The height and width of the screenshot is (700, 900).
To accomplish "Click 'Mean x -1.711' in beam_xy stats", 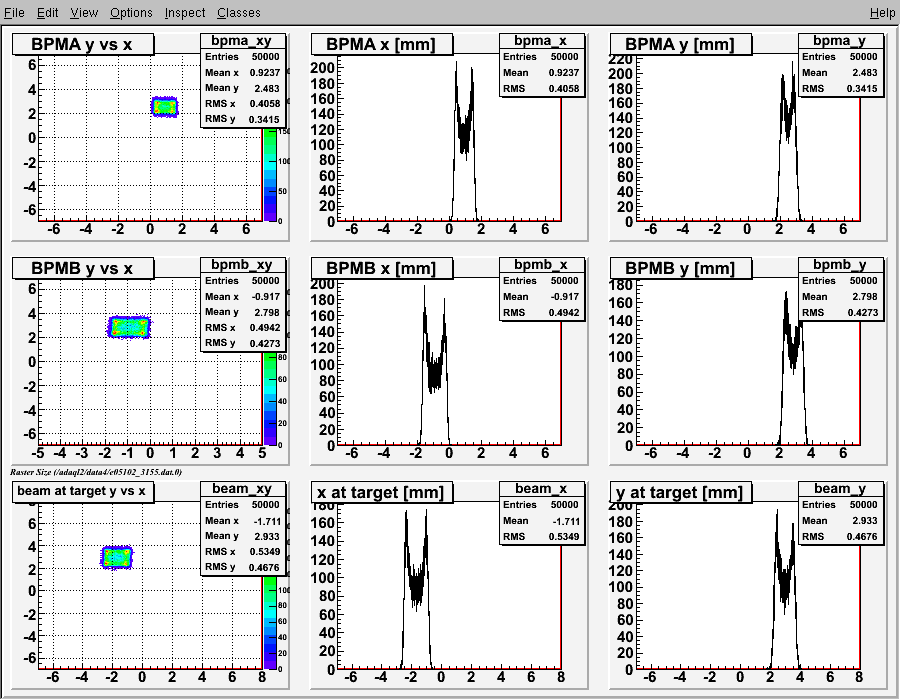I will [242, 521].
